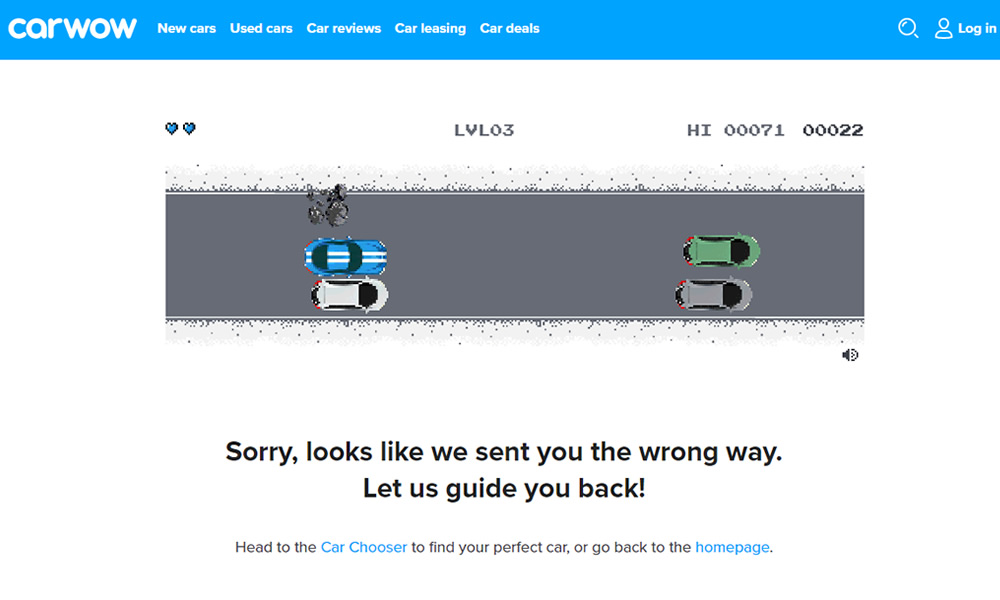The height and width of the screenshot is (600, 1000).
Task: Mute the game sound speaker icon
Action: (850, 355)
